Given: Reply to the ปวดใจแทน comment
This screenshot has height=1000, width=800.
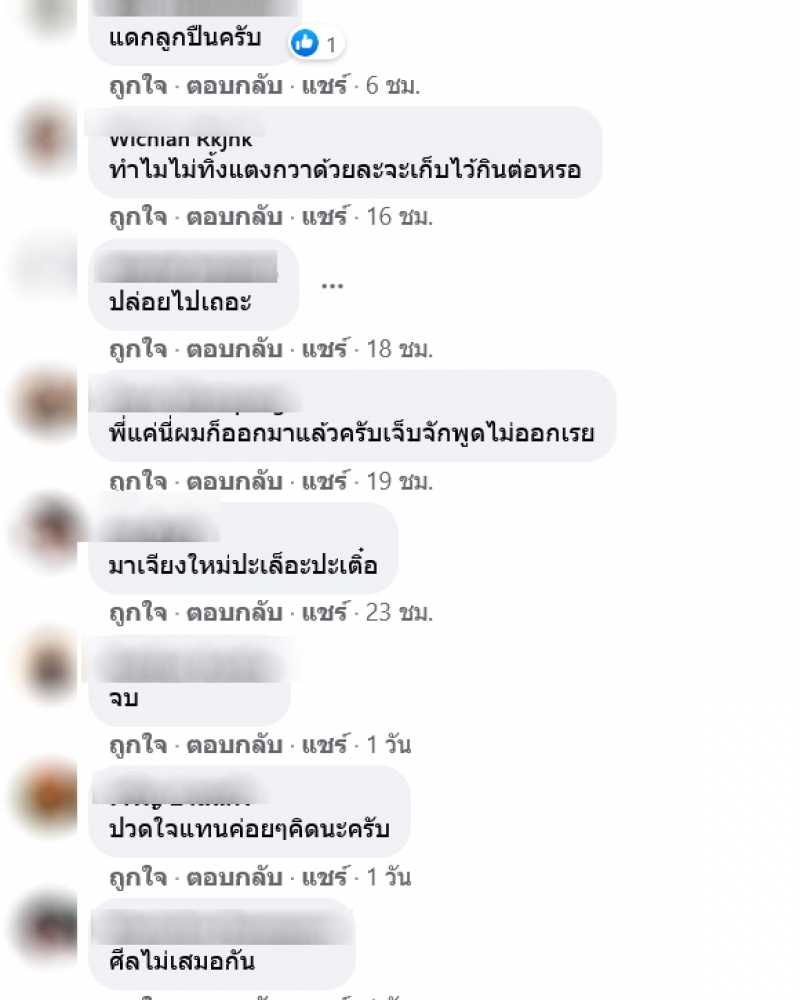Looking at the screenshot, I should pos(234,877).
